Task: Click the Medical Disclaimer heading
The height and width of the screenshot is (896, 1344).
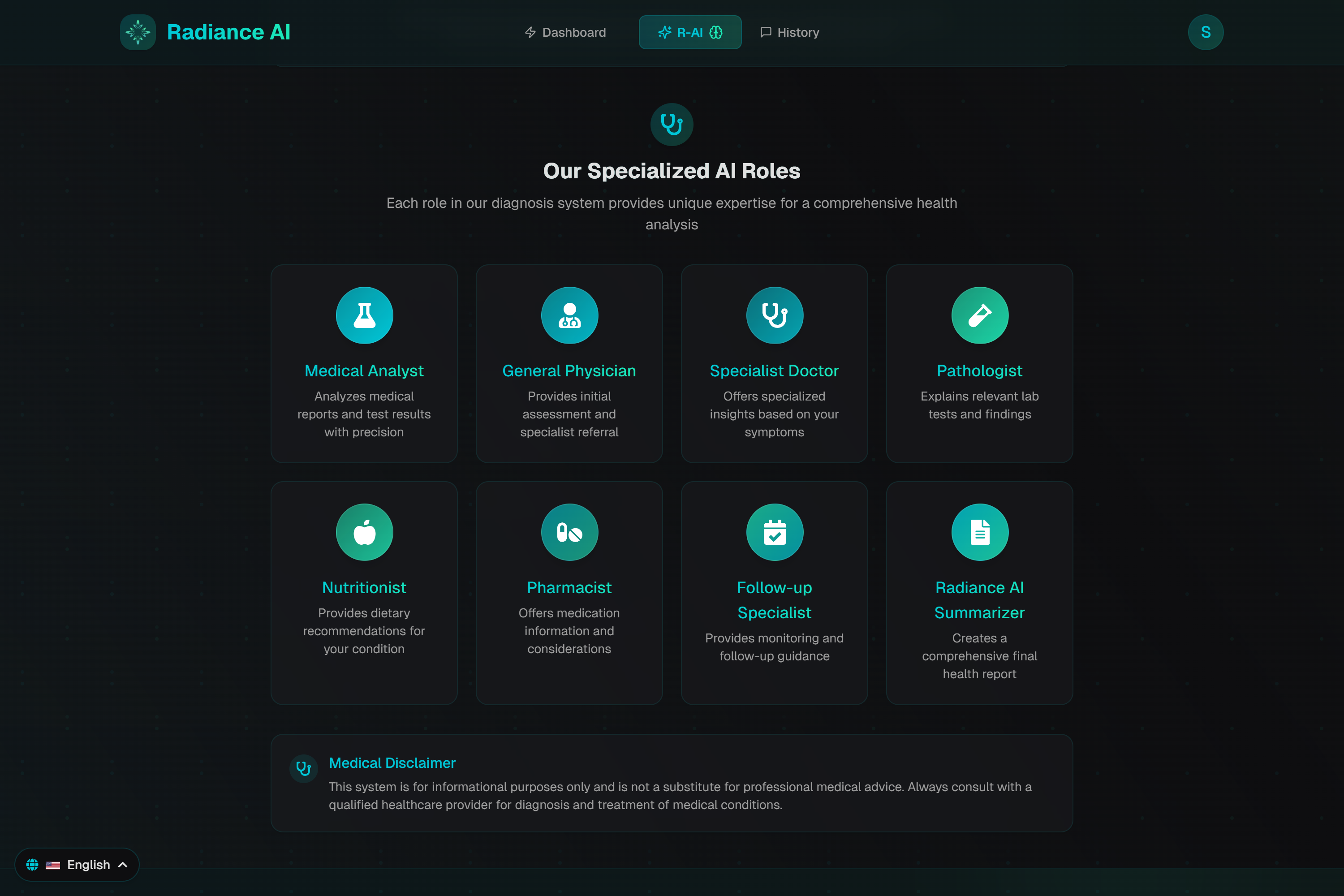Action: point(392,763)
